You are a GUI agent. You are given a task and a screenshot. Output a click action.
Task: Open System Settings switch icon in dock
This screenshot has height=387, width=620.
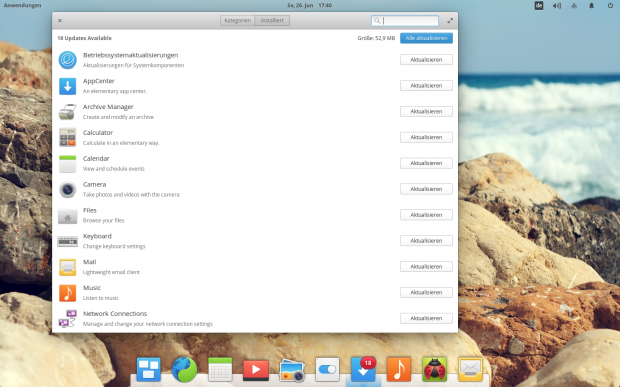click(x=327, y=369)
